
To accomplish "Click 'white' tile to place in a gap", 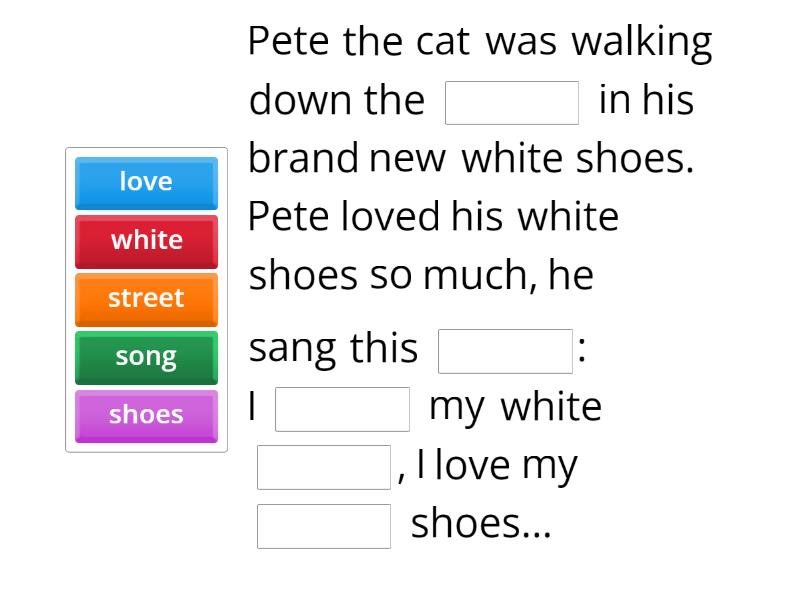I will tap(146, 240).
